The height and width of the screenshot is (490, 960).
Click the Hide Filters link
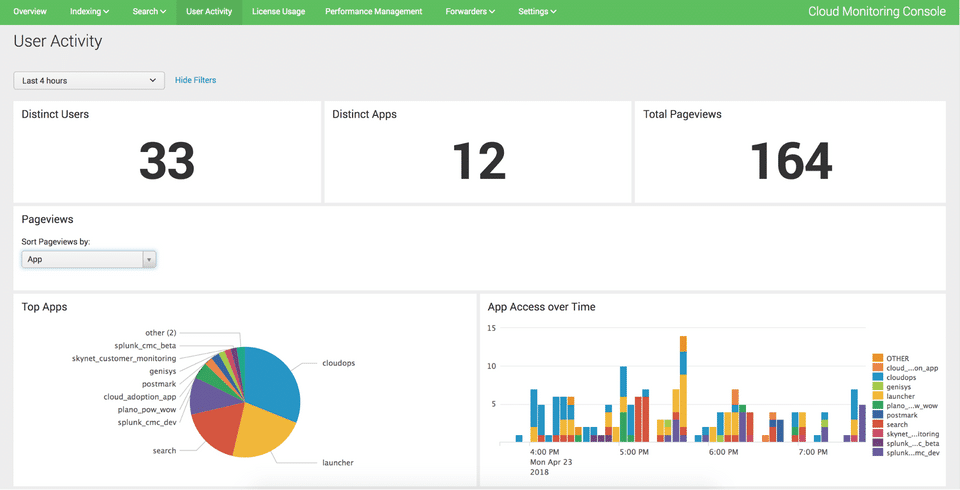coord(195,80)
